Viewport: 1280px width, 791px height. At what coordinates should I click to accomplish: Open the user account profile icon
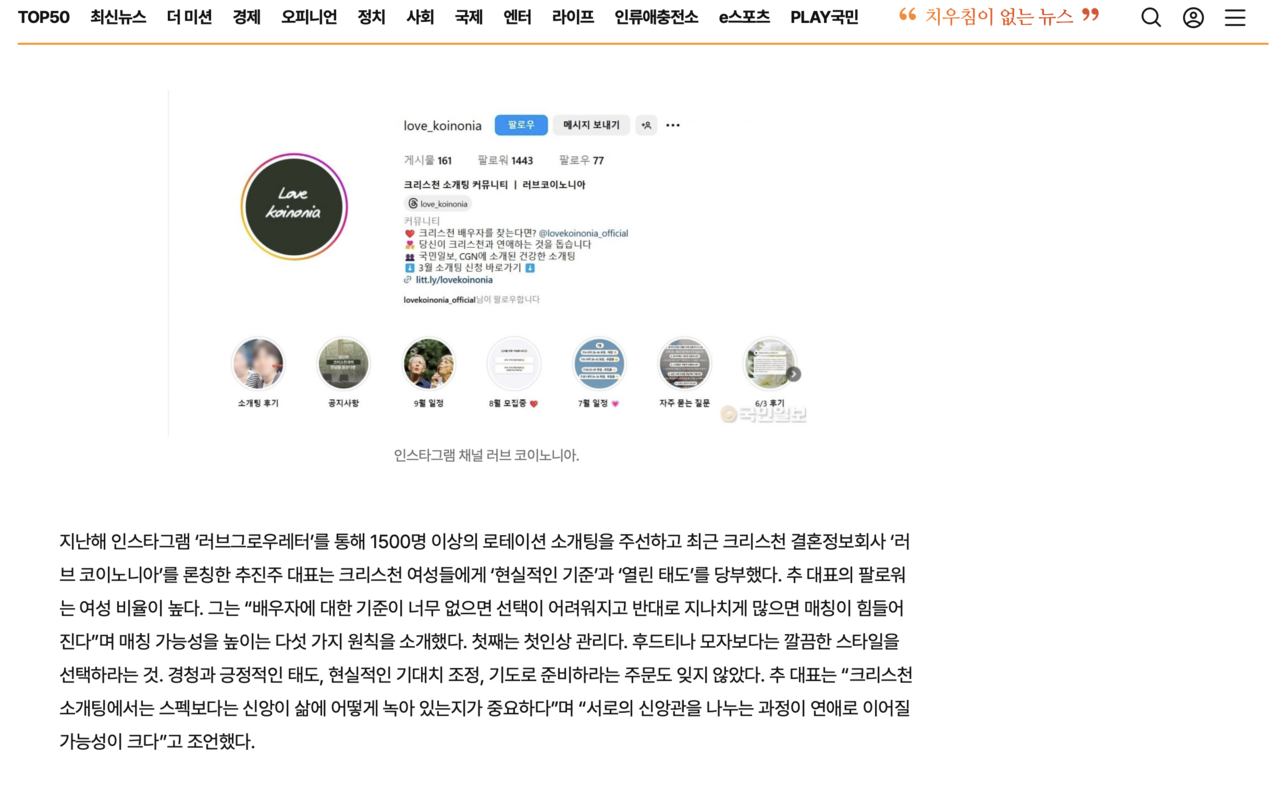(1193, 17)
